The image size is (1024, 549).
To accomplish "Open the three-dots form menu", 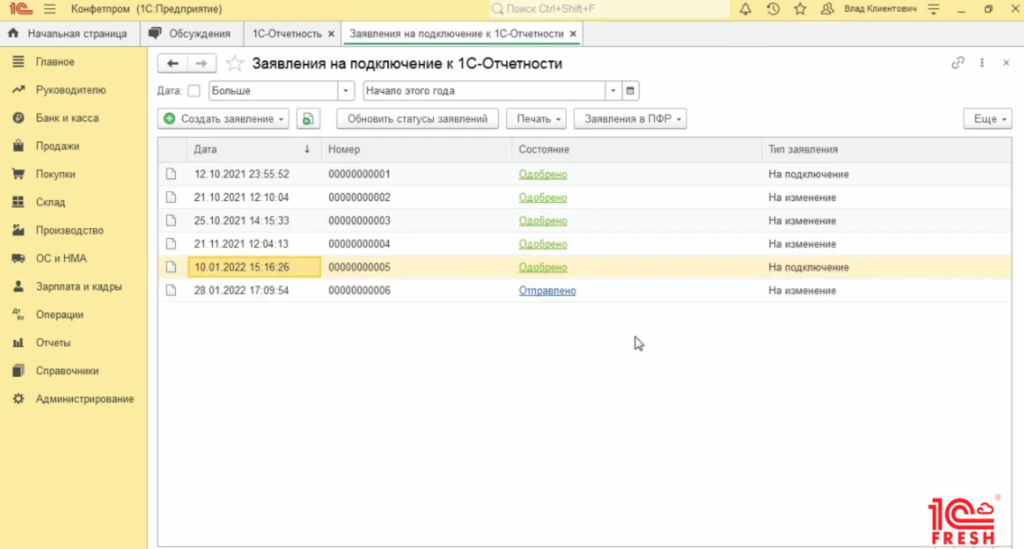I will click(x=982, y=63).
